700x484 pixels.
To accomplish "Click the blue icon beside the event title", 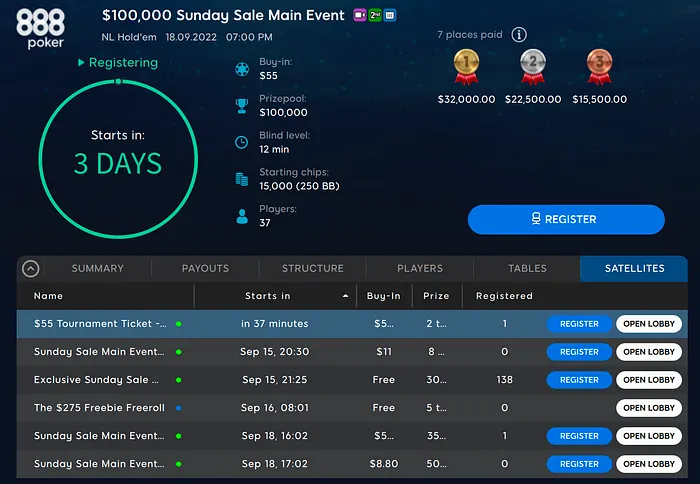I will click(389, 16).
